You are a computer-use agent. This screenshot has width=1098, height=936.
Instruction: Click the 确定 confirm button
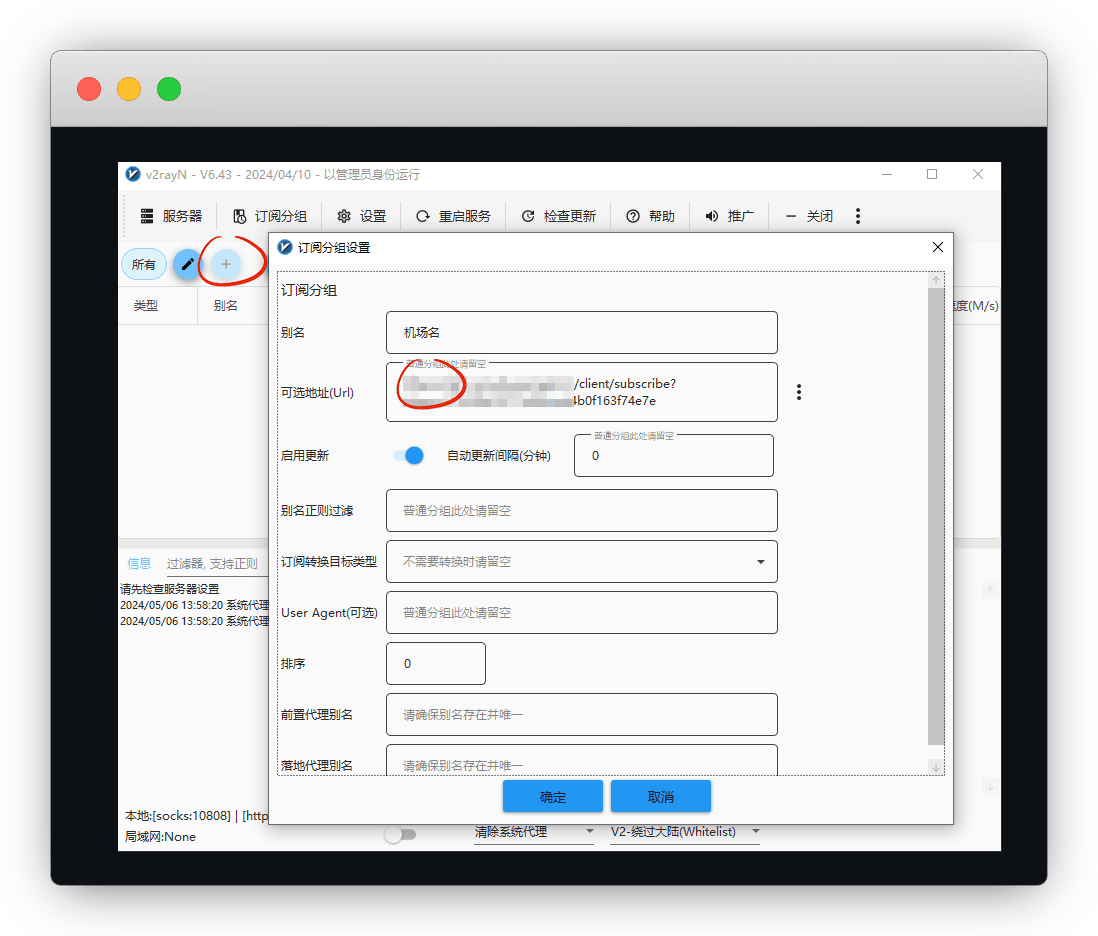point(553,797)
